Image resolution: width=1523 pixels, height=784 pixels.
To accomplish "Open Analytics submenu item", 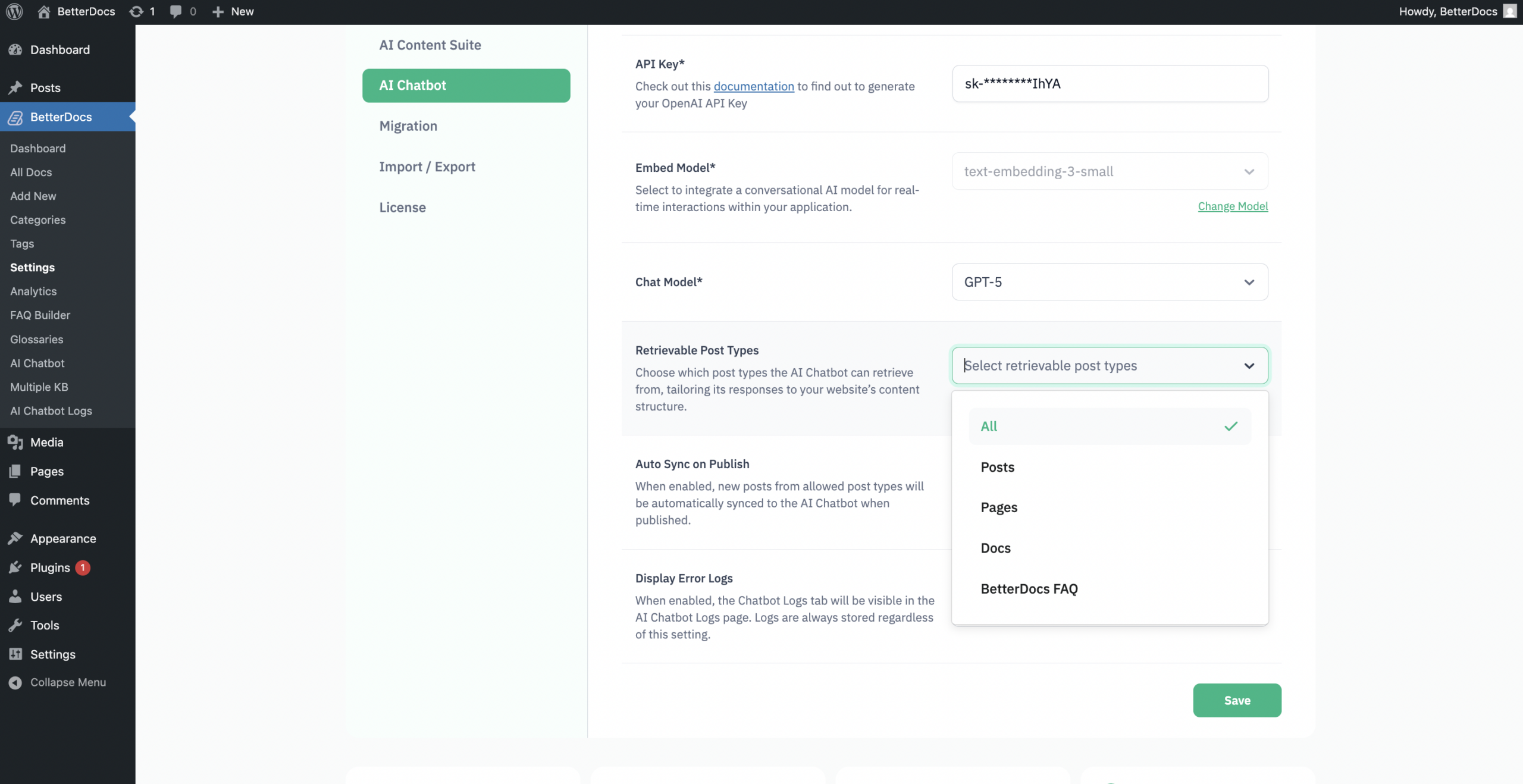I will coord(33,291).
